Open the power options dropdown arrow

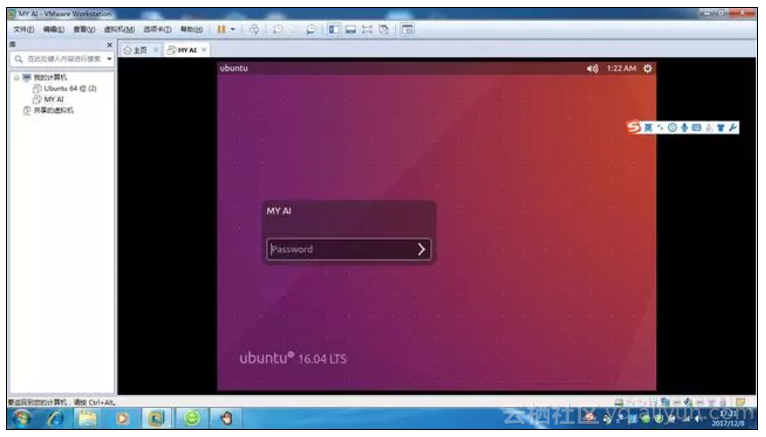click(233, 30)
